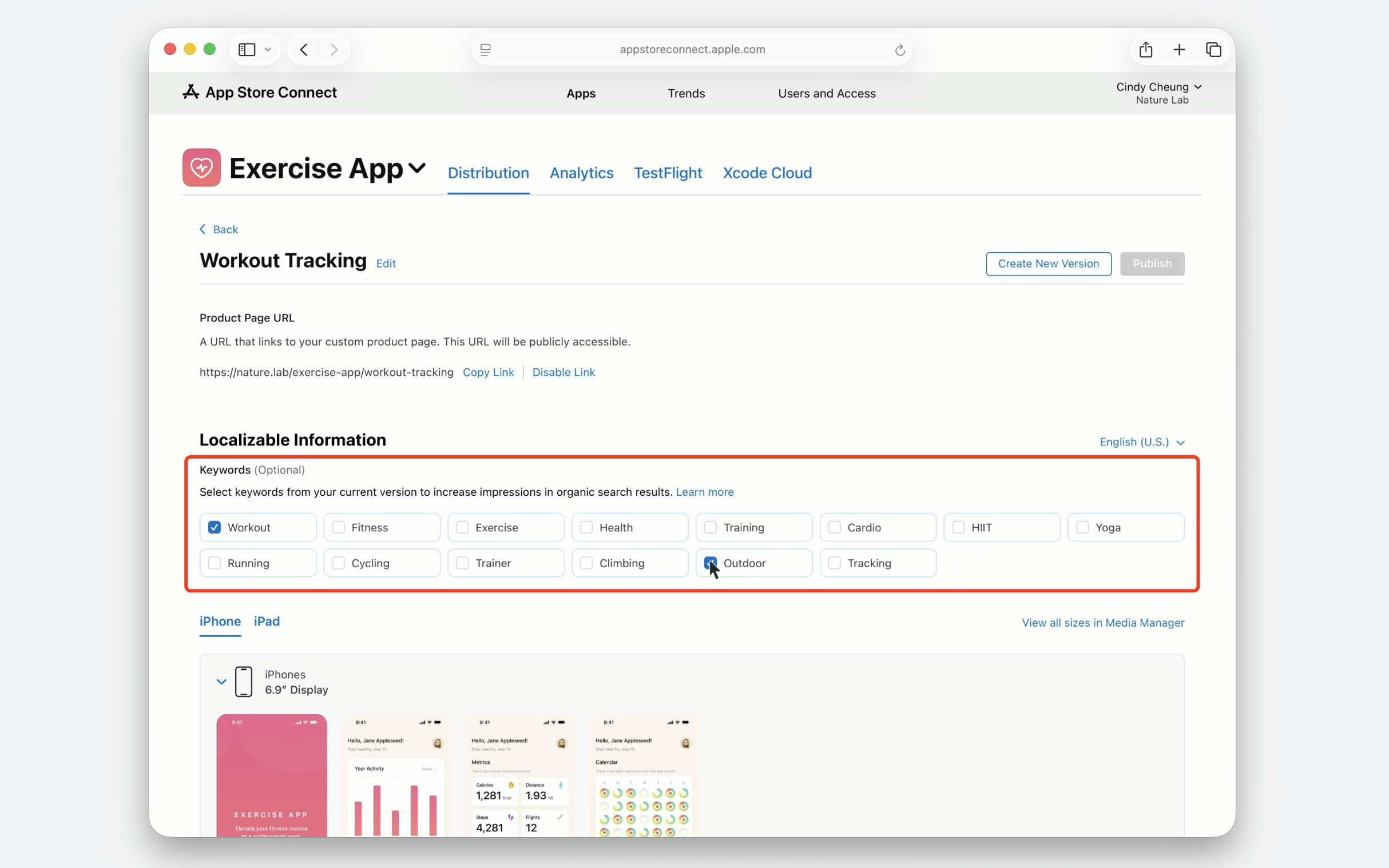Select the pink Exercise App screenshot thumbnail

[x=272, y=774]
